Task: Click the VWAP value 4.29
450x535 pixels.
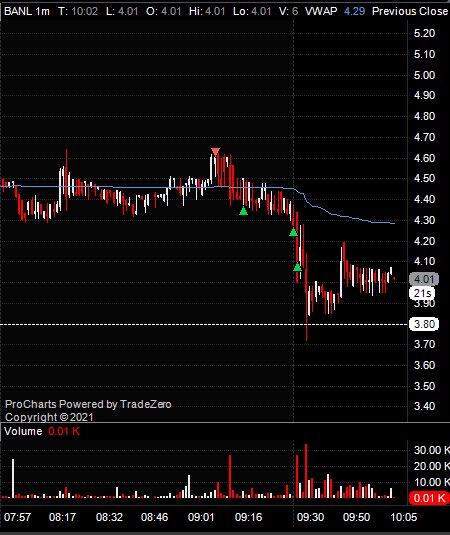Action: (x=354, y=11)
